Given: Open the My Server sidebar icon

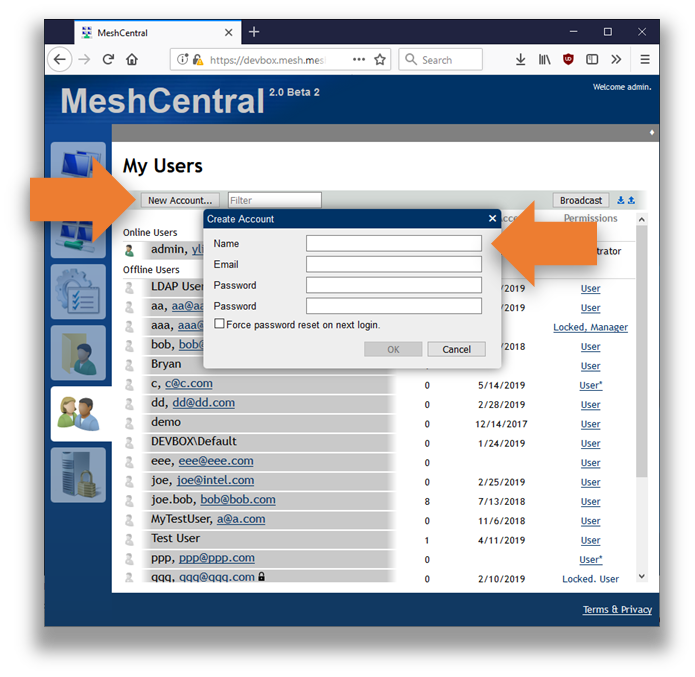Looking at the screenshot, I should [78, 474].
